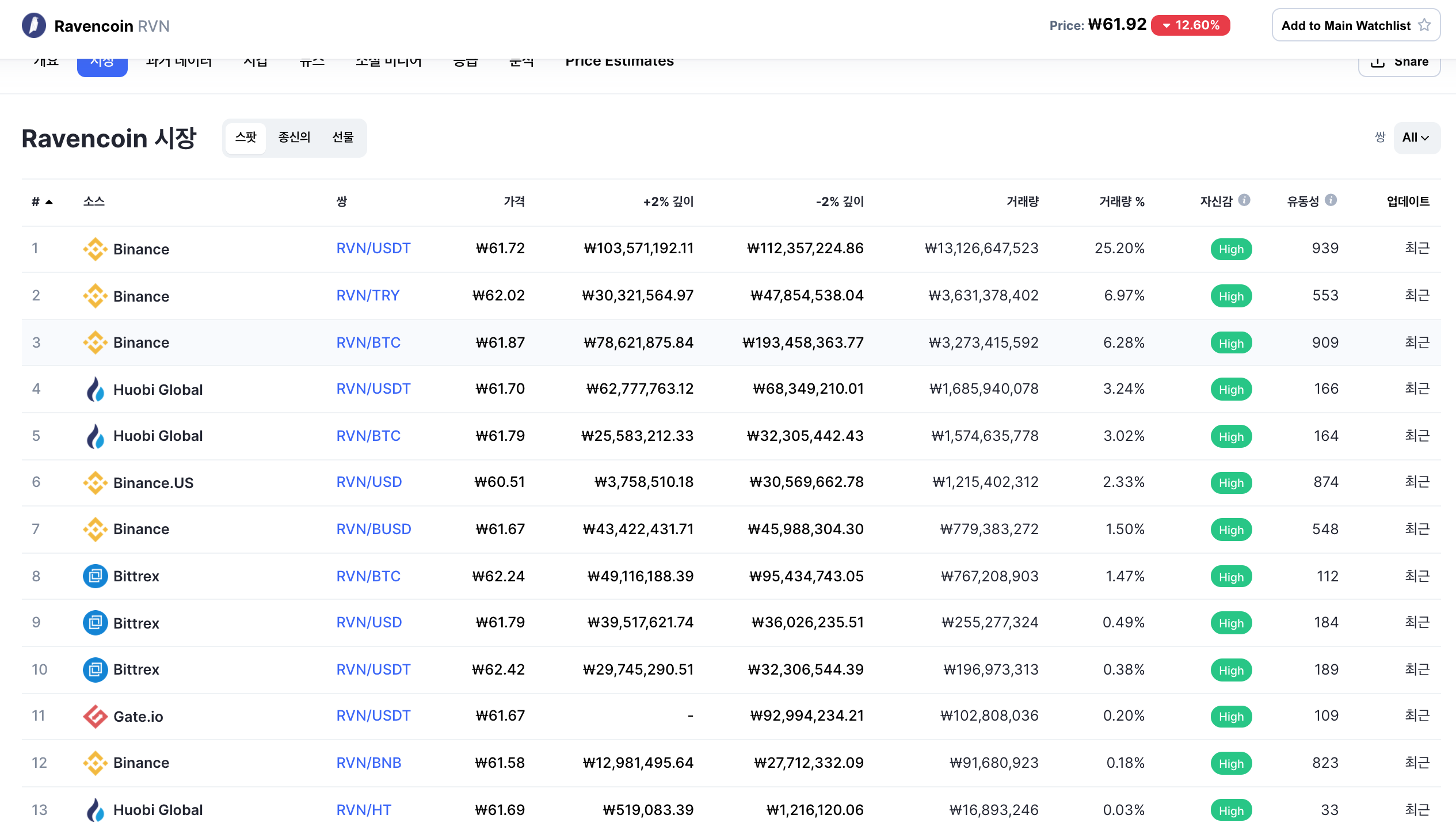Open the pair filter All dropdown
This screenshot has width=1456, height=830.
tap(1416, 138)
